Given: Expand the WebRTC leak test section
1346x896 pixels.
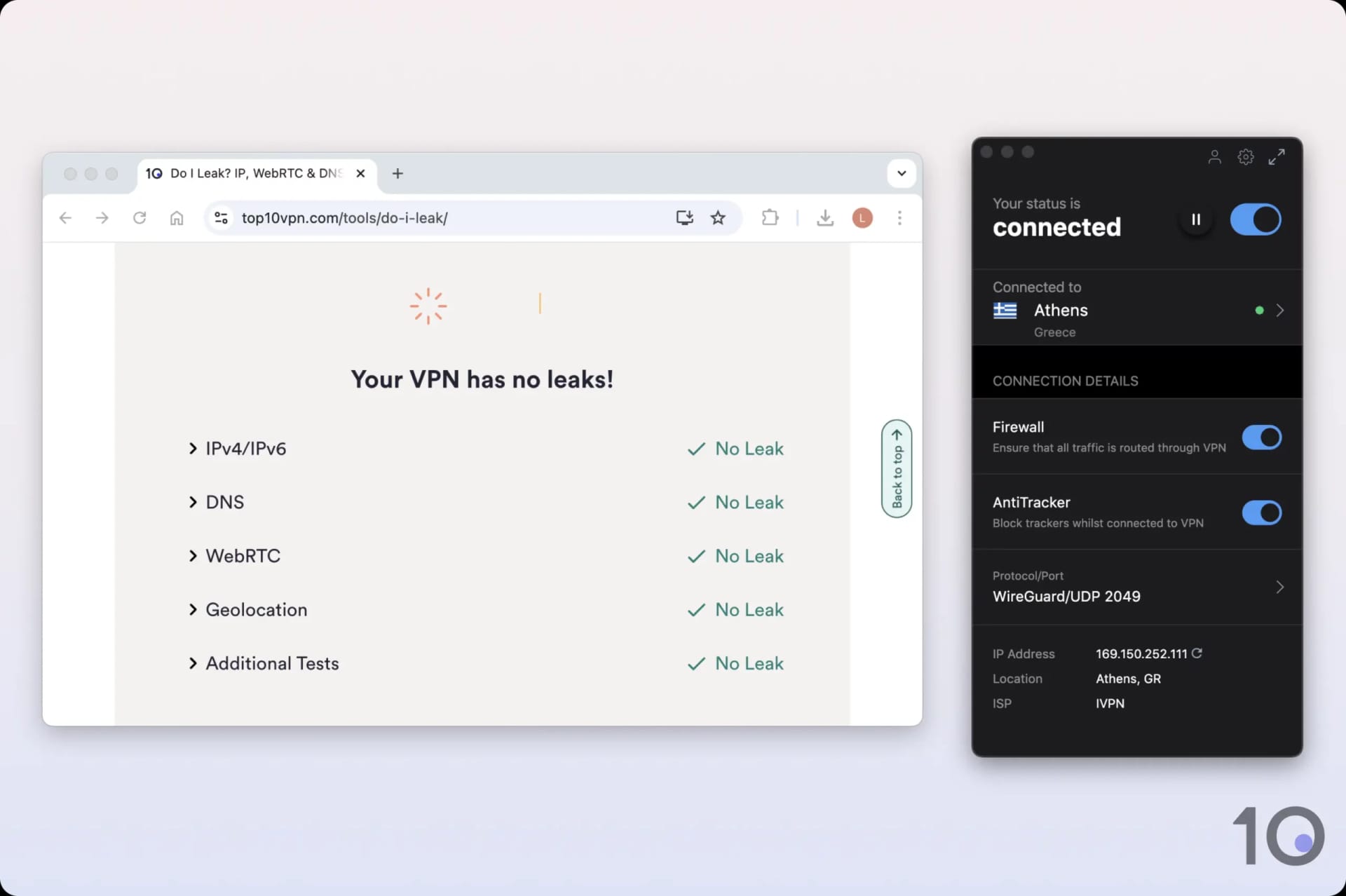Looking at the screenshot, I should (x=192, y=555).
